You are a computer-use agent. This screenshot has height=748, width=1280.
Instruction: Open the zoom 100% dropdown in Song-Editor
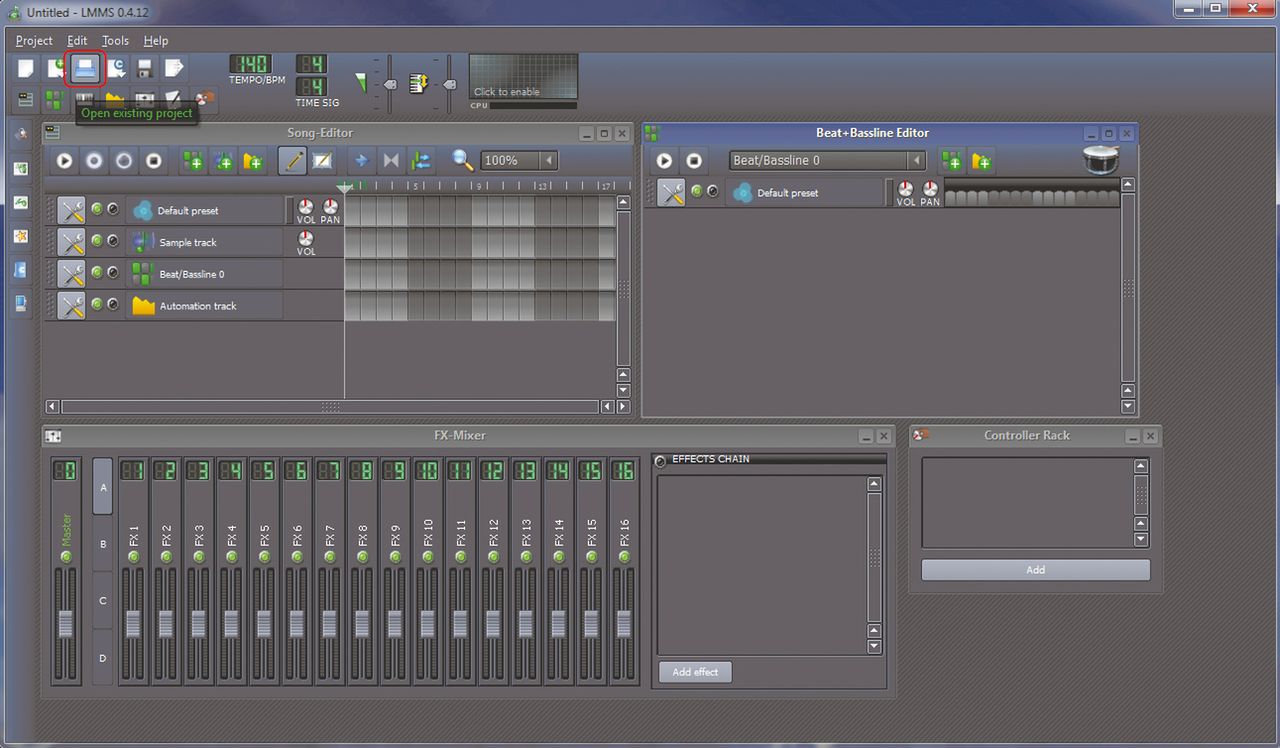tap(548, 160)
